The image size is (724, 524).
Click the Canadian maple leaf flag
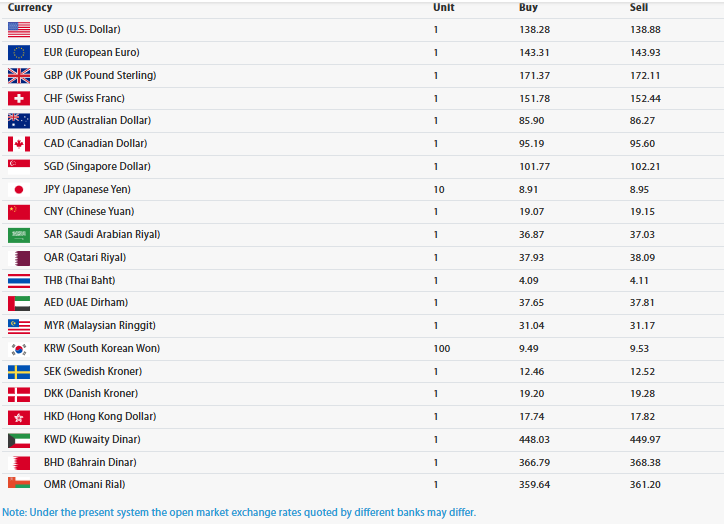click(19, 144)
